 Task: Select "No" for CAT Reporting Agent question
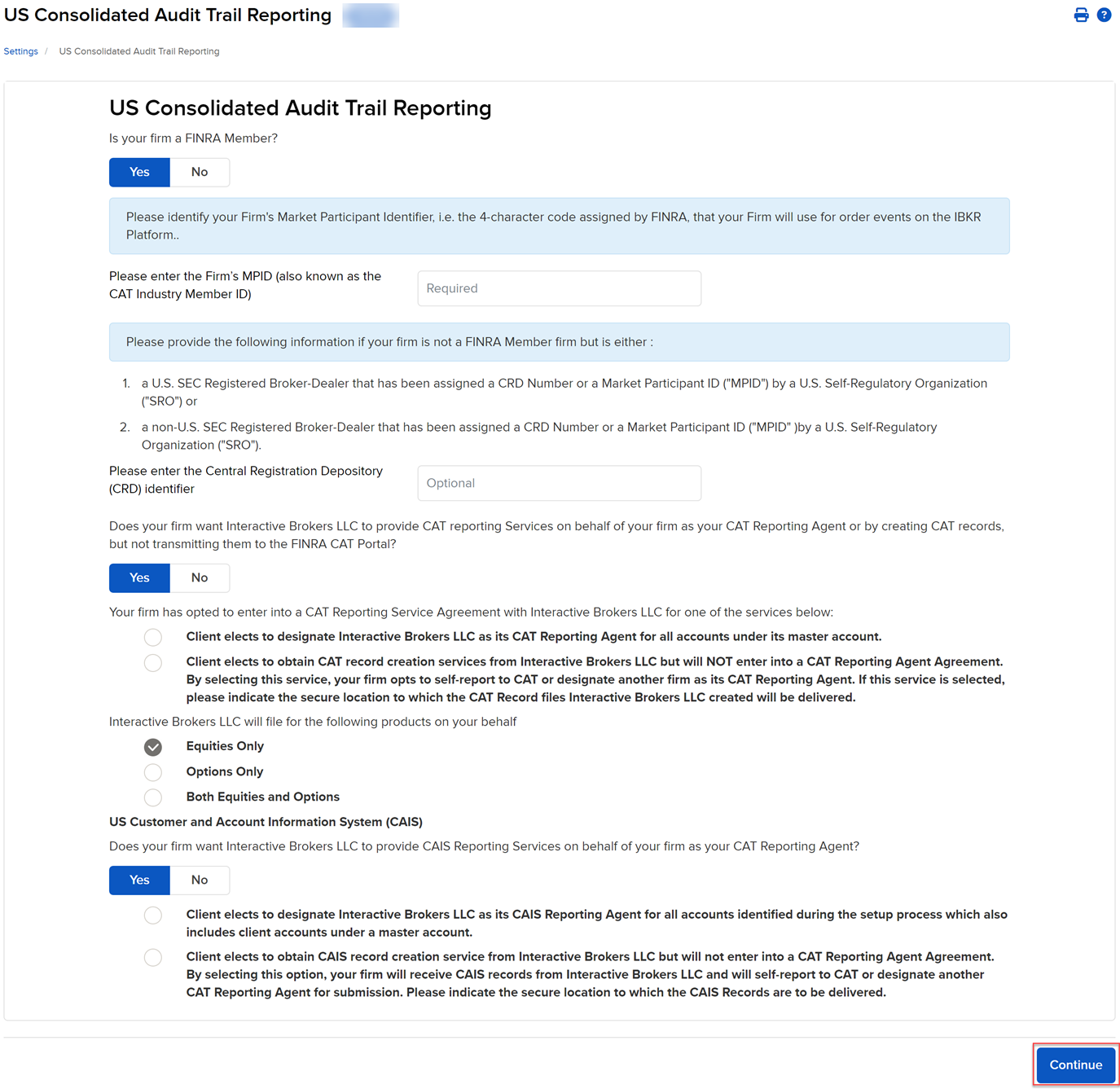pyautogui.click(x=199, y=577)
